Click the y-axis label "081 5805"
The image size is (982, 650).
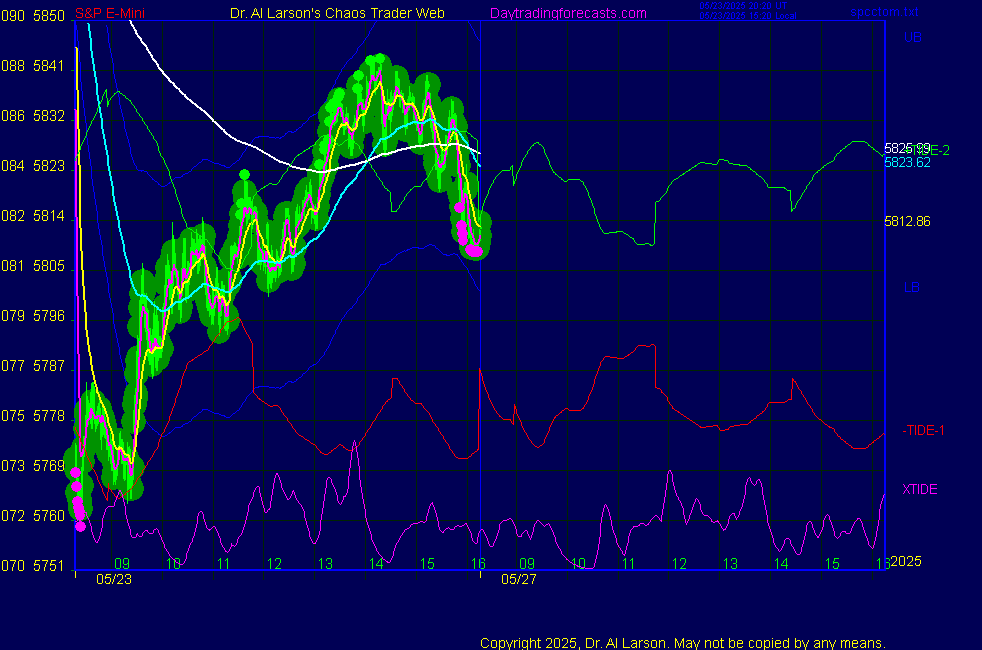pos(33,266)
